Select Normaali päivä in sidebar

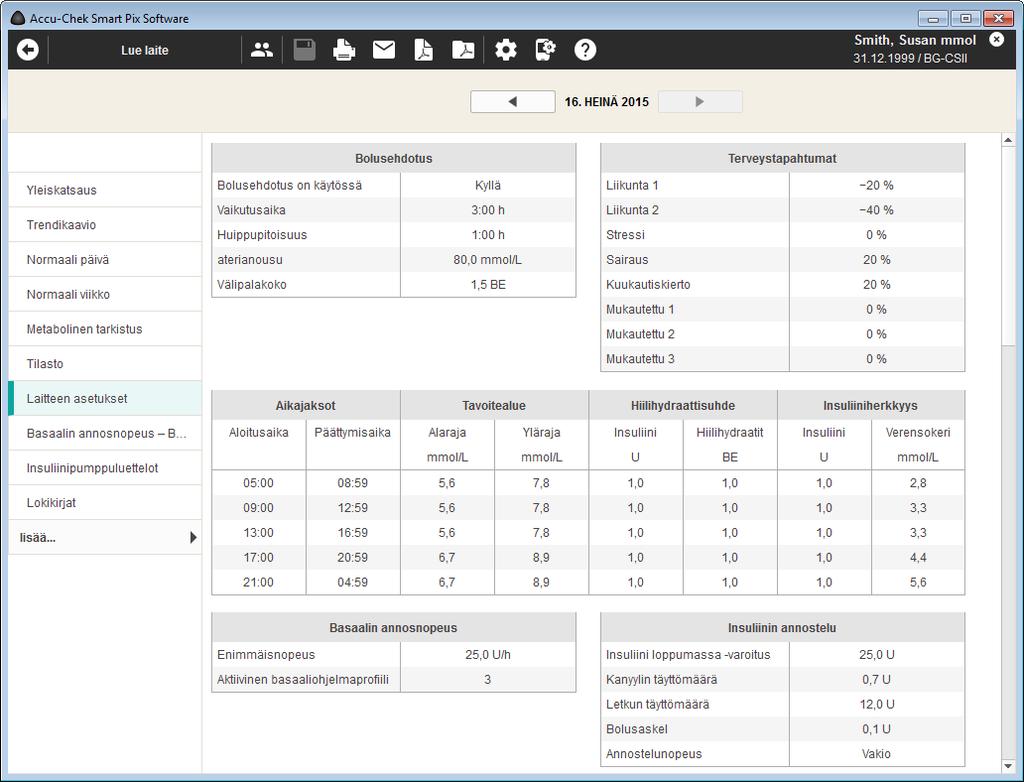coord(104,259)
